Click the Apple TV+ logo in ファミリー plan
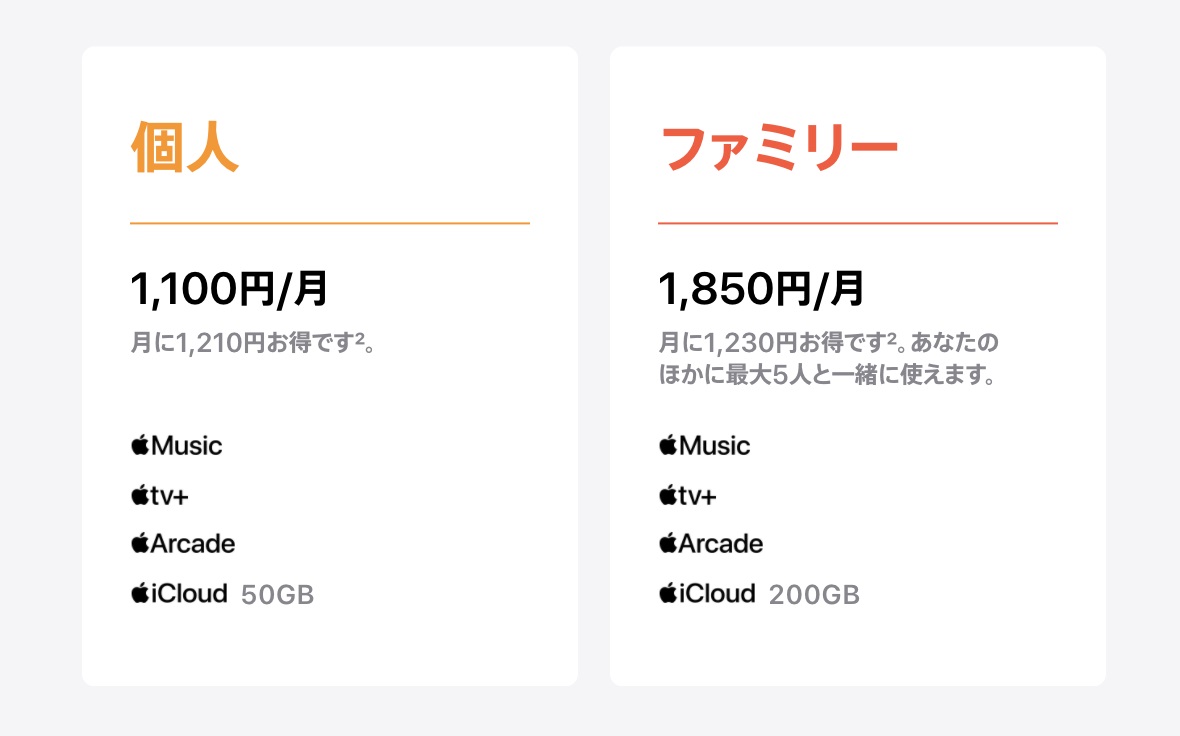The height and width of the screenshot is (736, 1180). coord(687,495)
